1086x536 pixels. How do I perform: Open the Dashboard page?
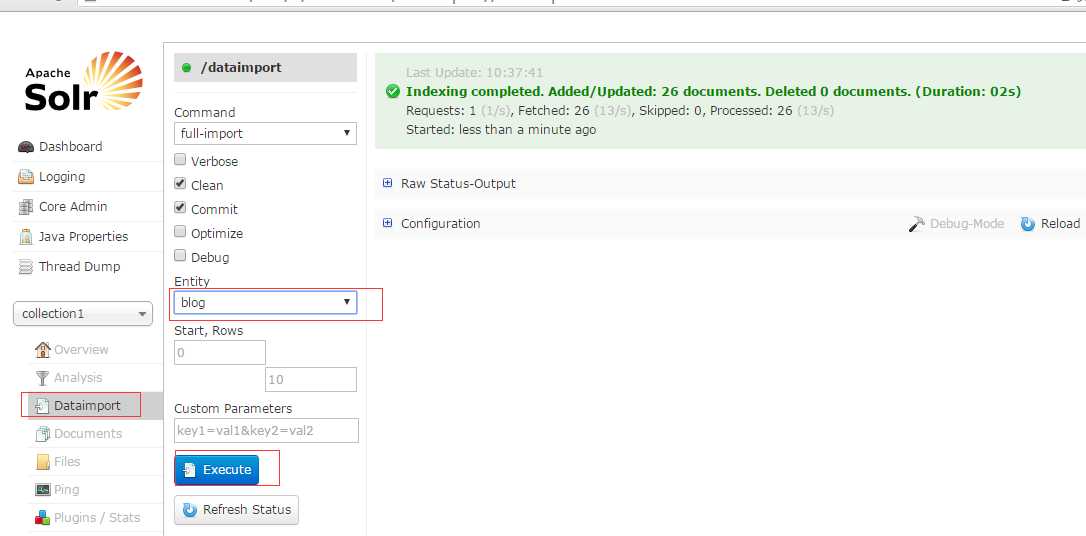coord(71,147)
